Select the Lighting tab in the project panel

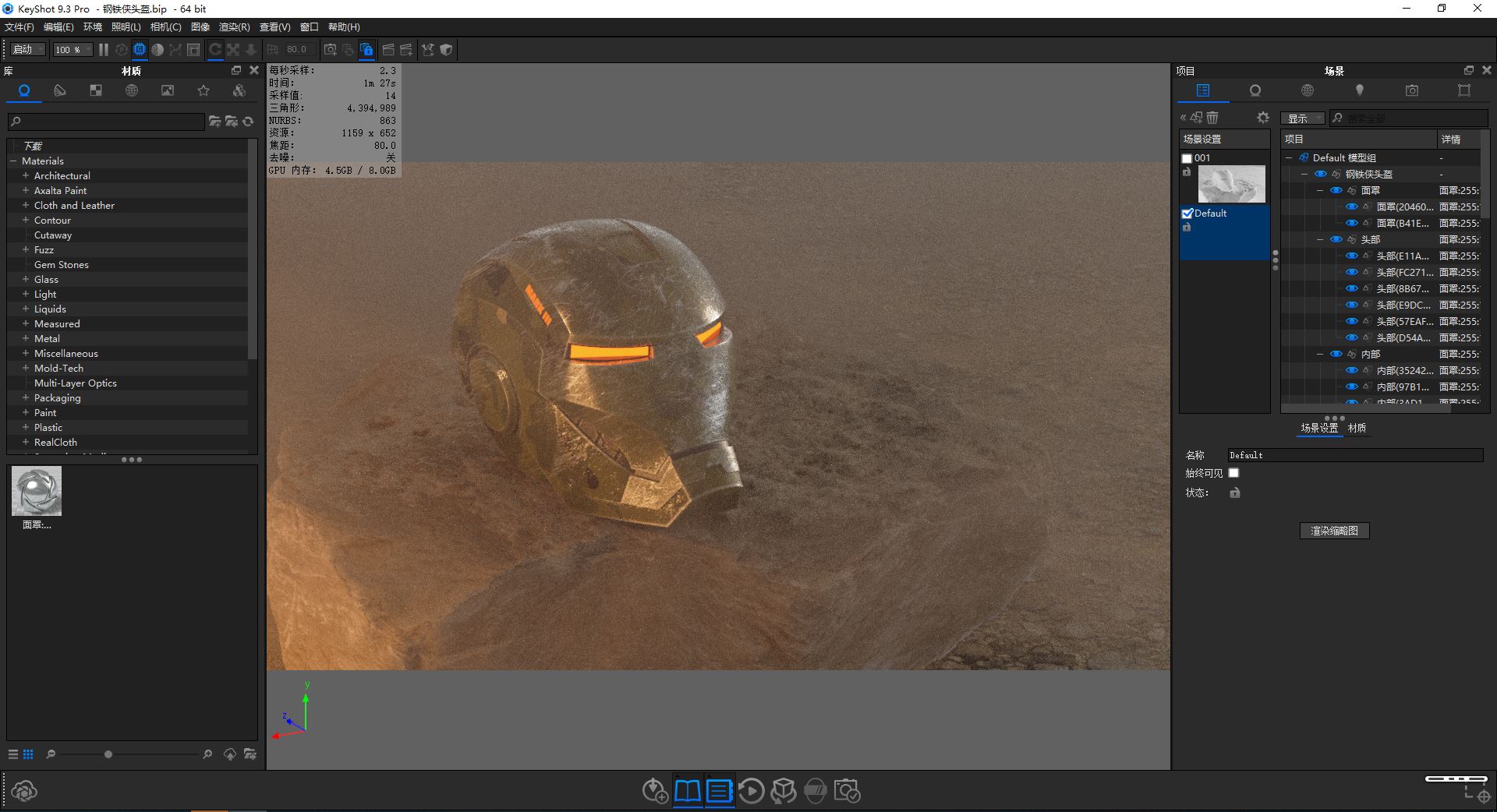[1360, 90]
